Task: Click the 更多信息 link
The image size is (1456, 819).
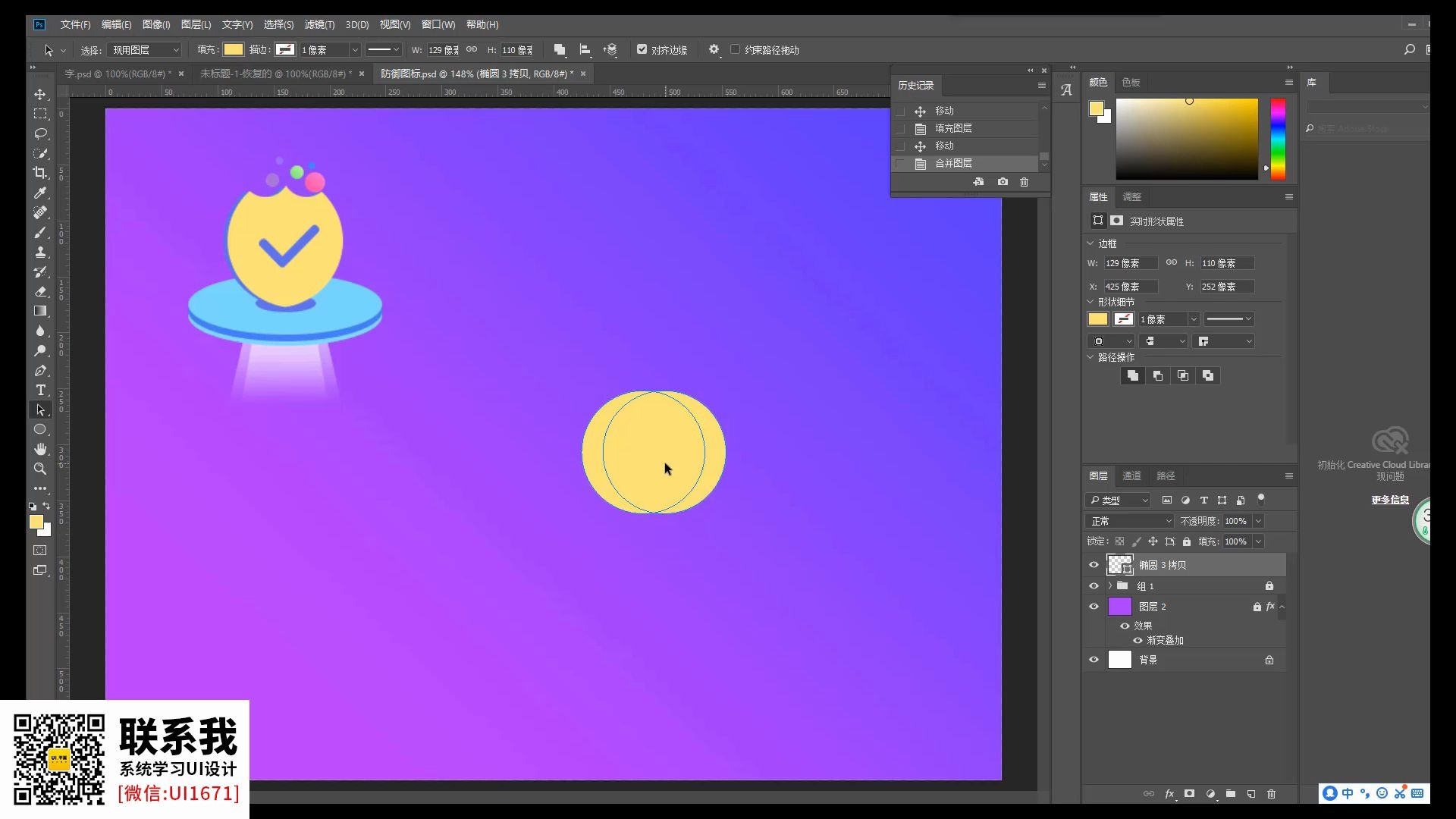Action: pos(1389,500)
